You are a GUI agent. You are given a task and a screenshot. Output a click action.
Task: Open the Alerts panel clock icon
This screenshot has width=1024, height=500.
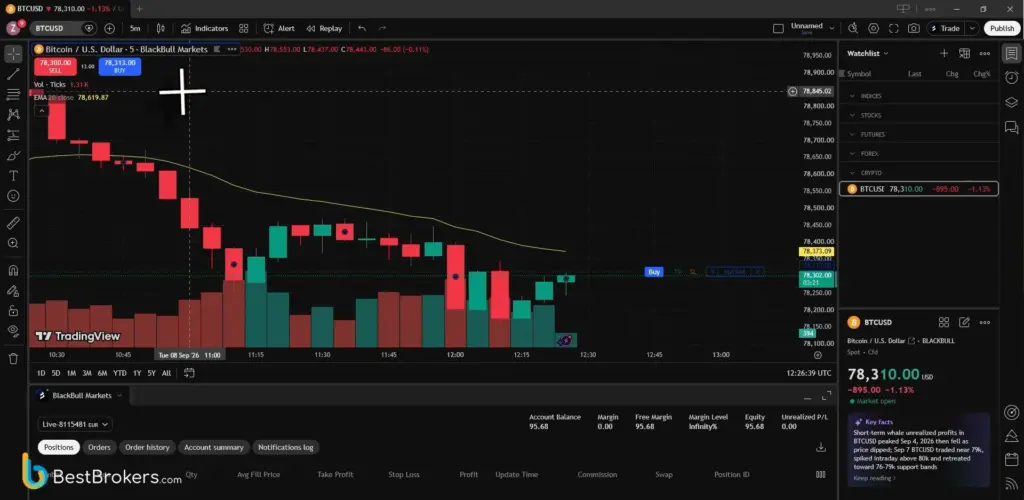1012,77
